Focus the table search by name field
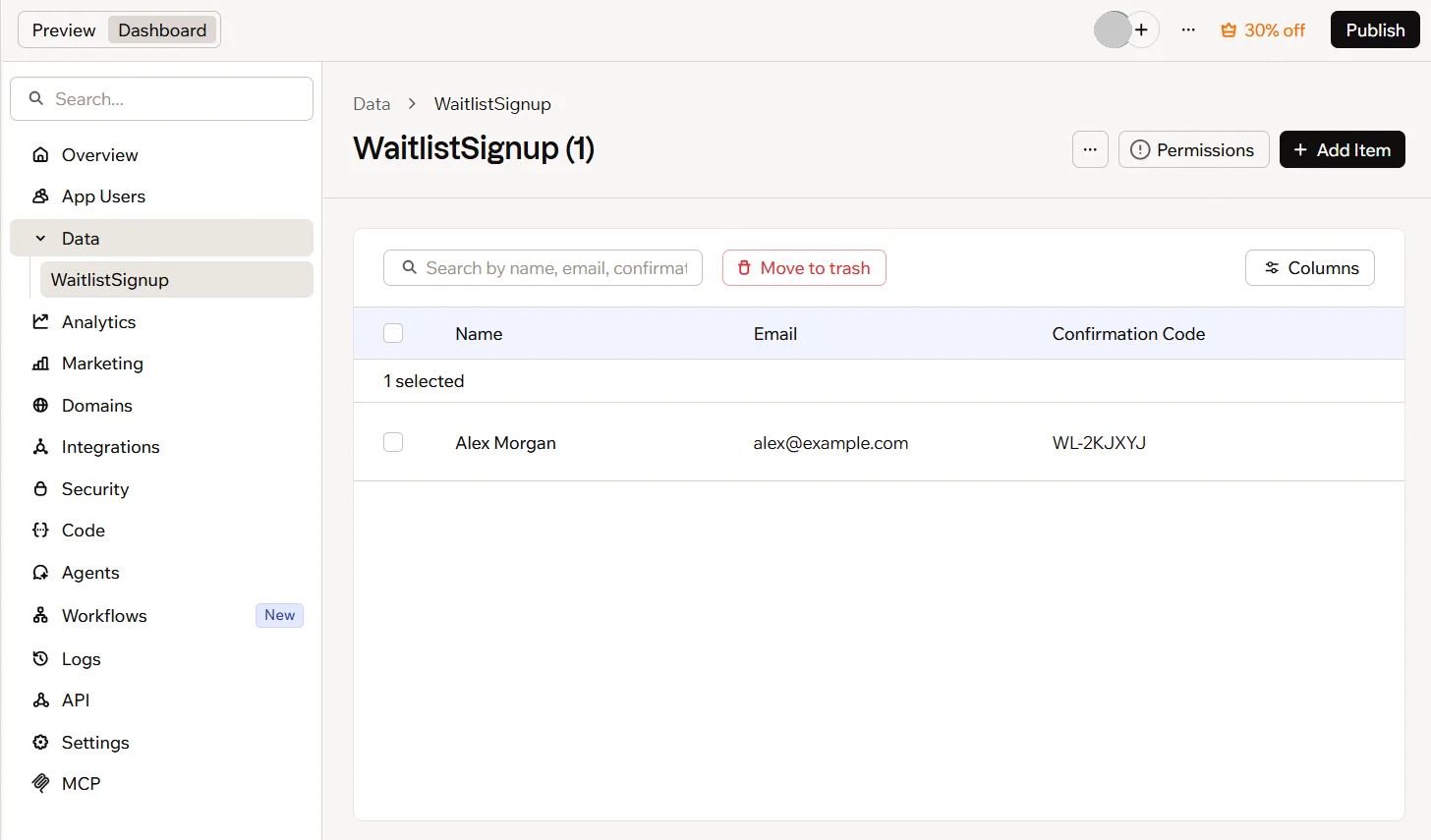Viewport: 1431px width, 840px height. click(543, 268)
